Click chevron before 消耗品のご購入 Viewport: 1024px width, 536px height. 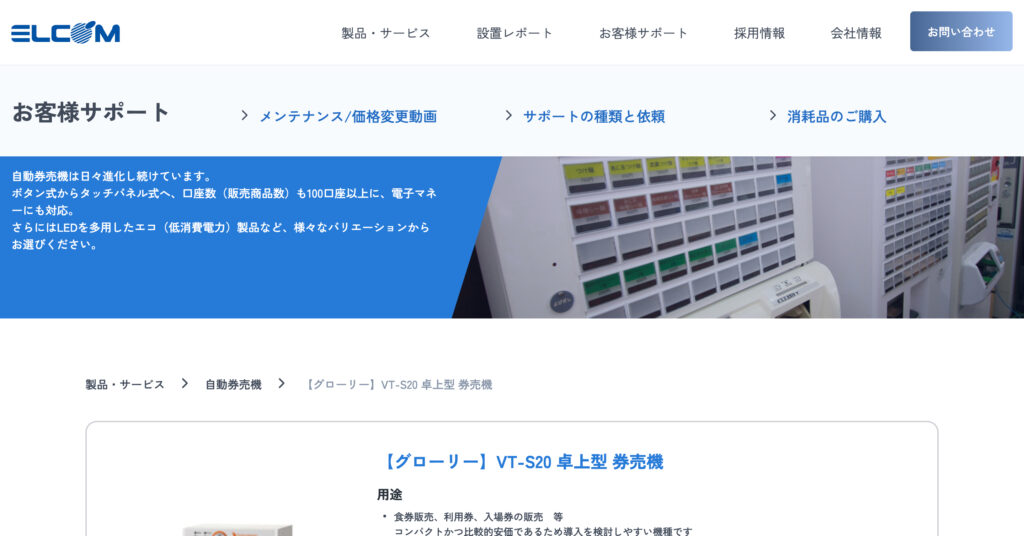click(773, 116)
